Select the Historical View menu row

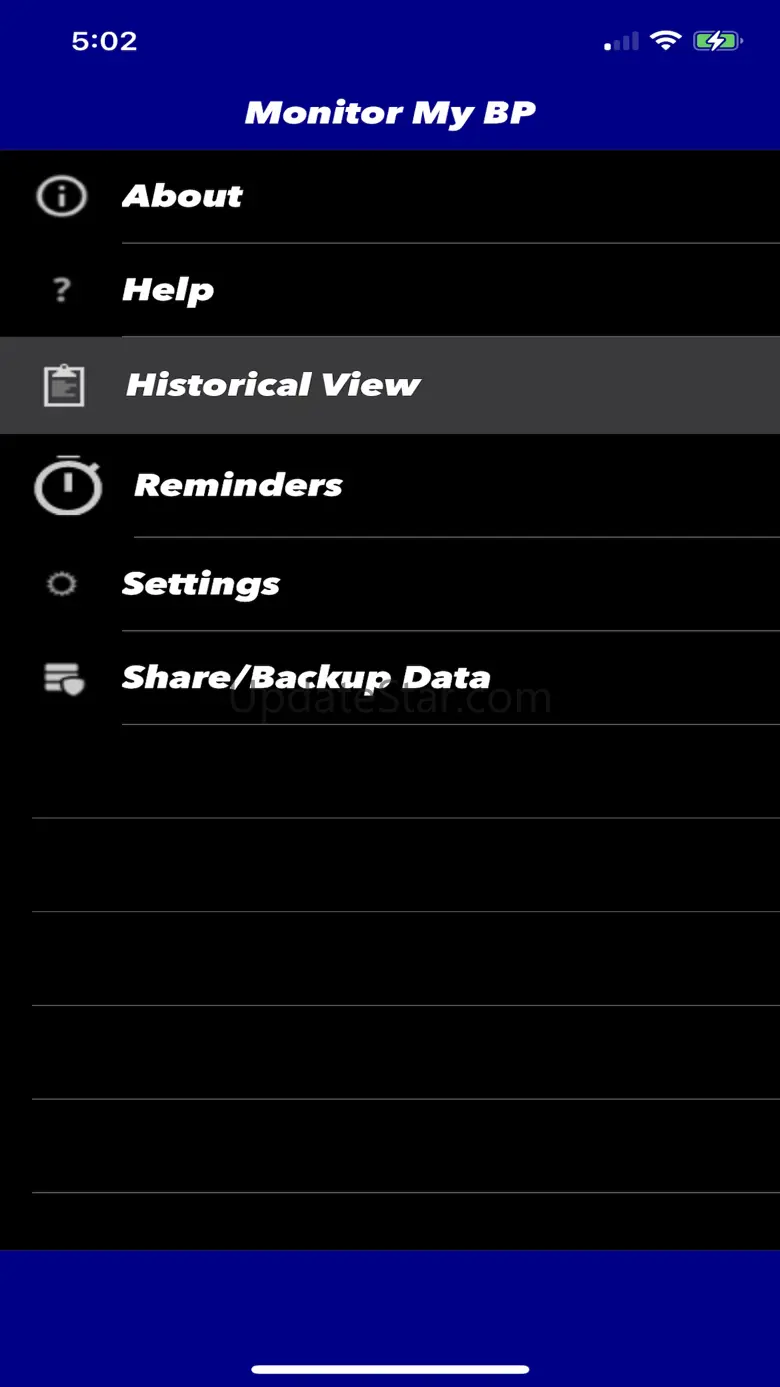[273, 385]
